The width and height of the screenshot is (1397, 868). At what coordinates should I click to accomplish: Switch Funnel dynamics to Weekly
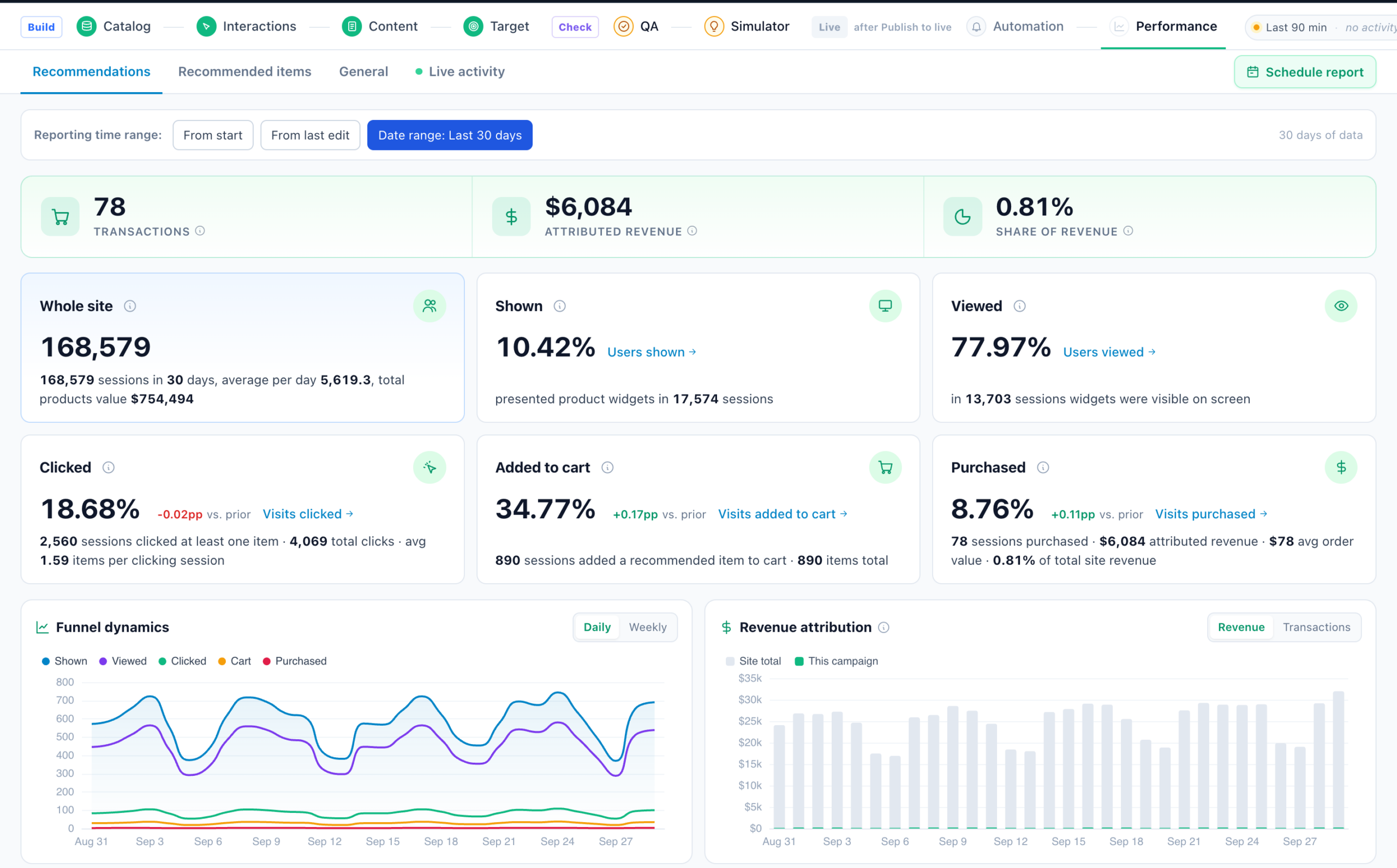[648, 627]
